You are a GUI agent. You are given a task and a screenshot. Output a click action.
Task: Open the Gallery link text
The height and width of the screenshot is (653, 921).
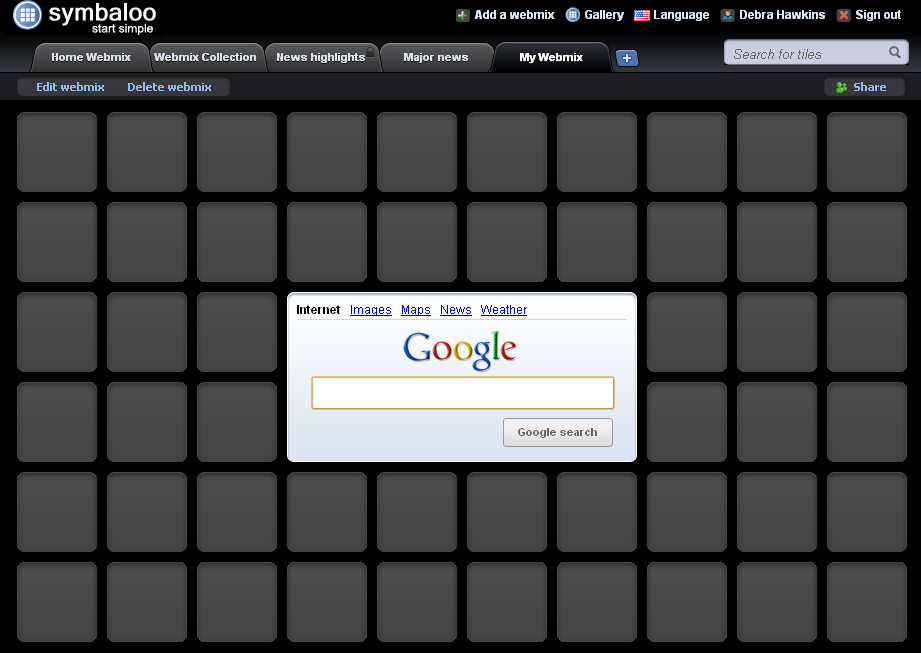[x=604, y=15]
